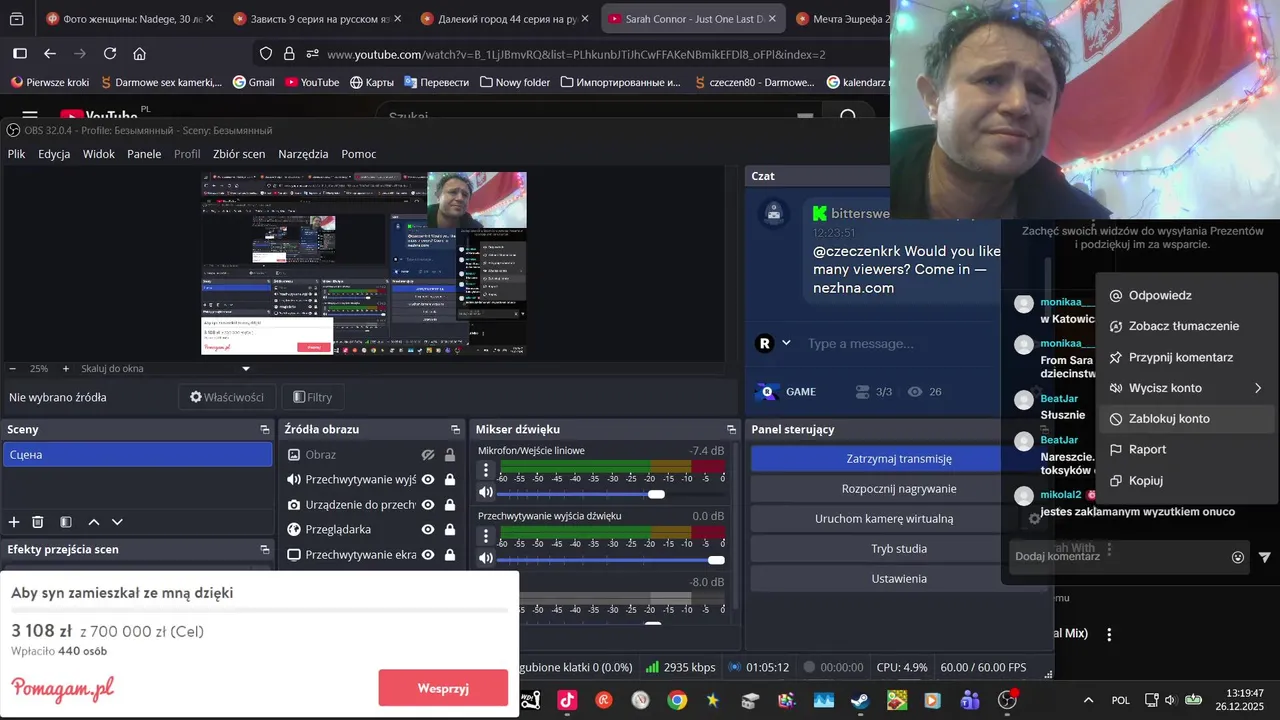Open browser home page icon
1280x720 pixels.
140,54
